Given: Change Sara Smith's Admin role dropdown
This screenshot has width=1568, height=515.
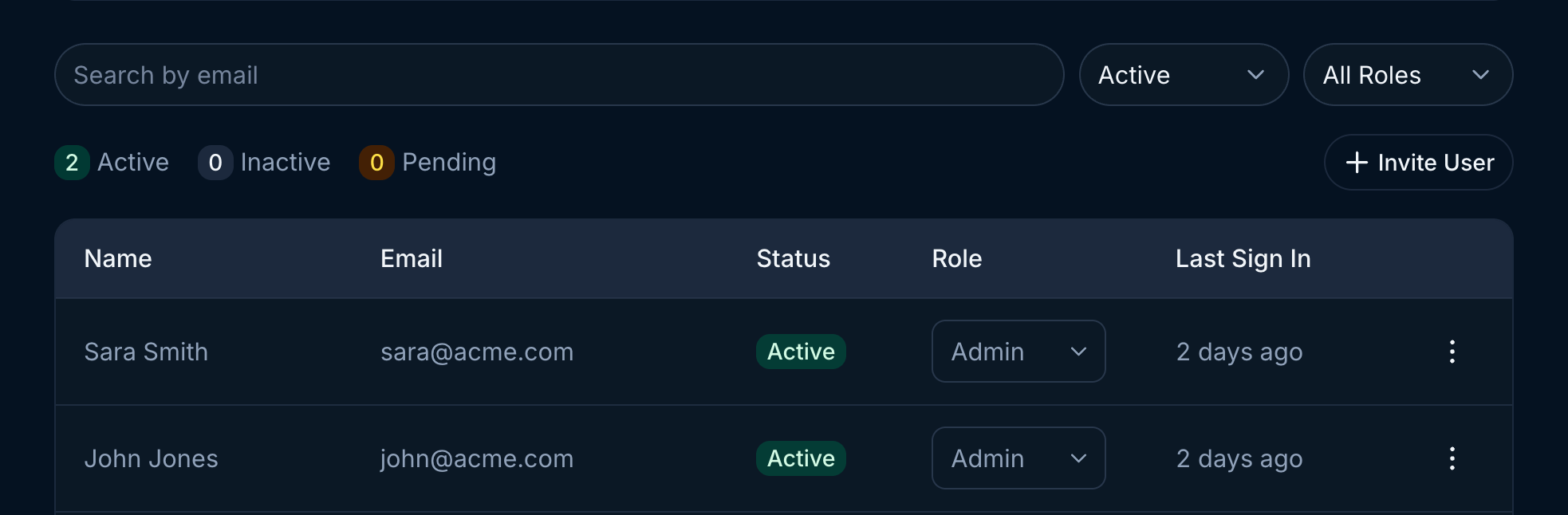Looking at the screenshot, I should [x=1018, y=352].
